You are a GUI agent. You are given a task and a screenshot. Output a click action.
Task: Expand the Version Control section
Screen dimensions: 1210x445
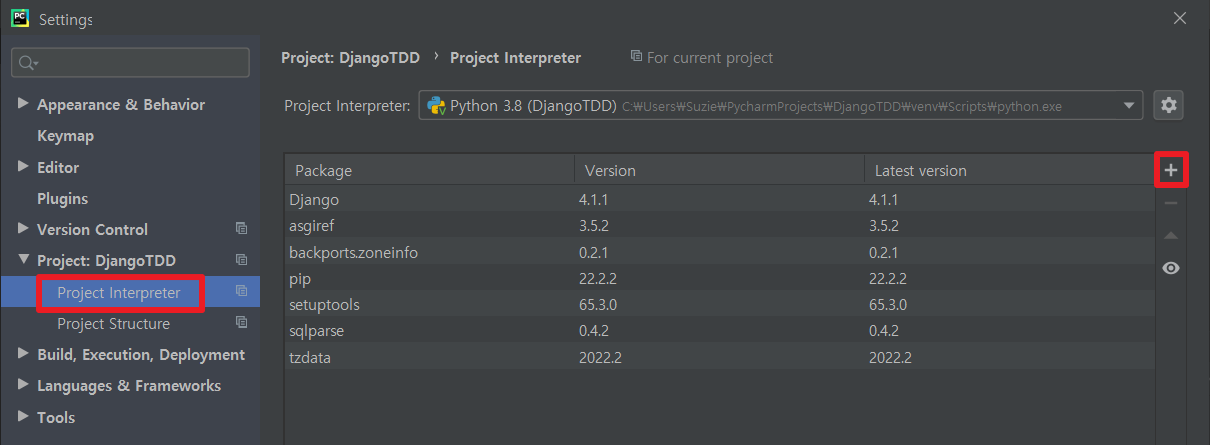pyautogui.click(x=23, y=229)
